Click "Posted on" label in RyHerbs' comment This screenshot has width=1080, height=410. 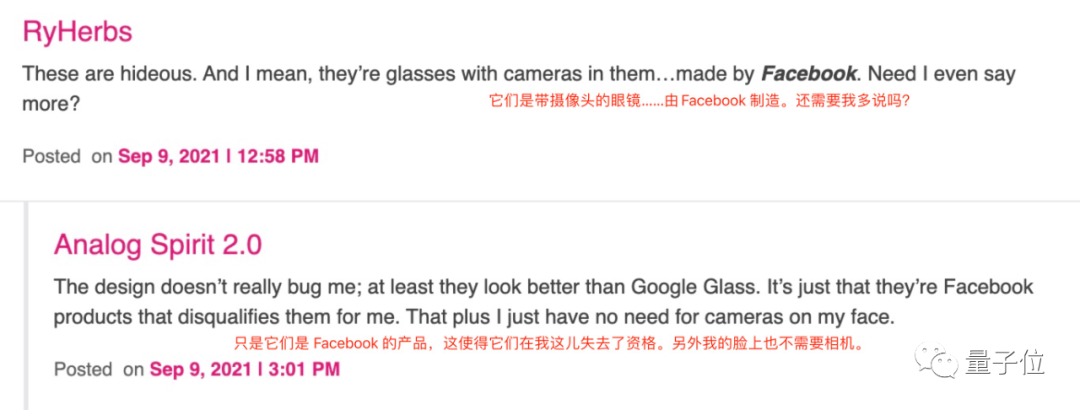(67, 156)
